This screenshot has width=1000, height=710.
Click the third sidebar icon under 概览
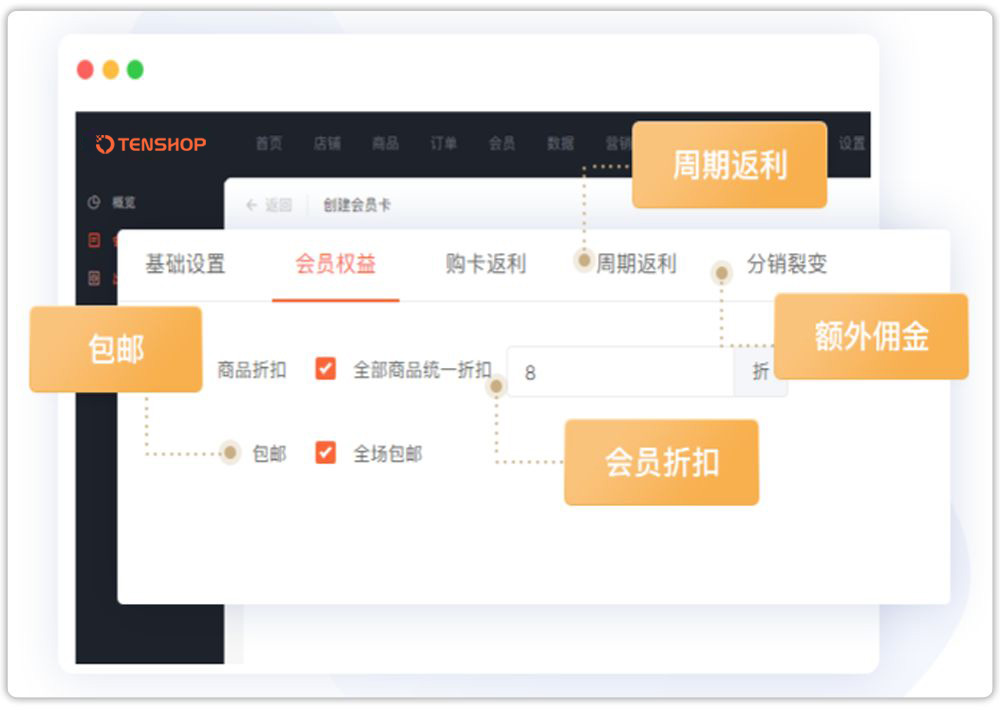94,278
